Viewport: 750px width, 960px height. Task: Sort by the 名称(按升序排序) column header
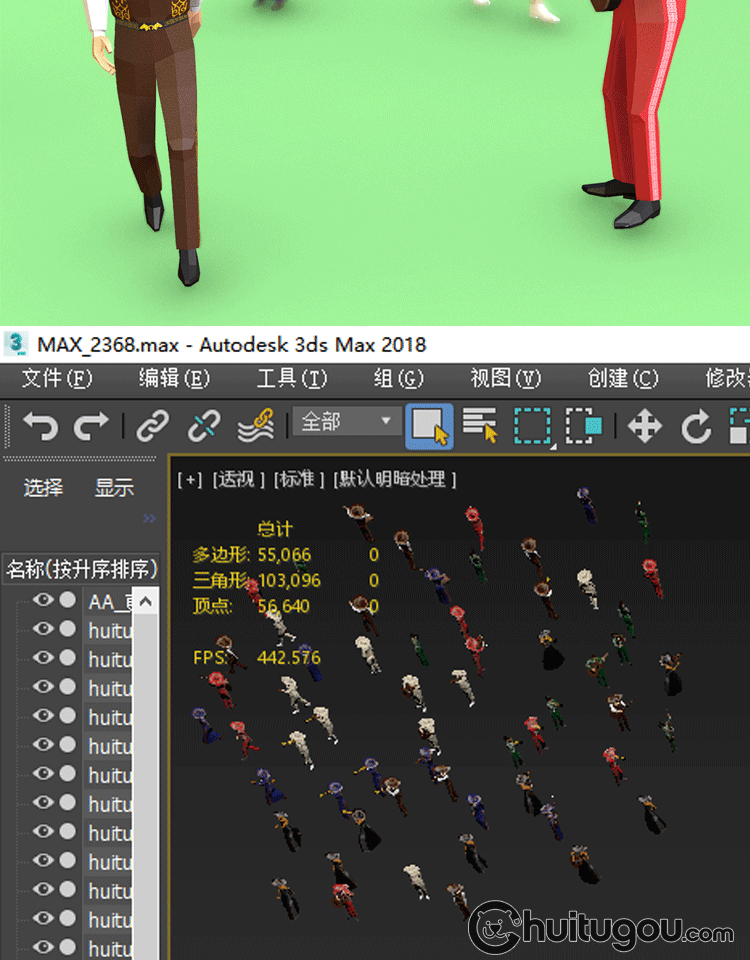tap(81, 569)
